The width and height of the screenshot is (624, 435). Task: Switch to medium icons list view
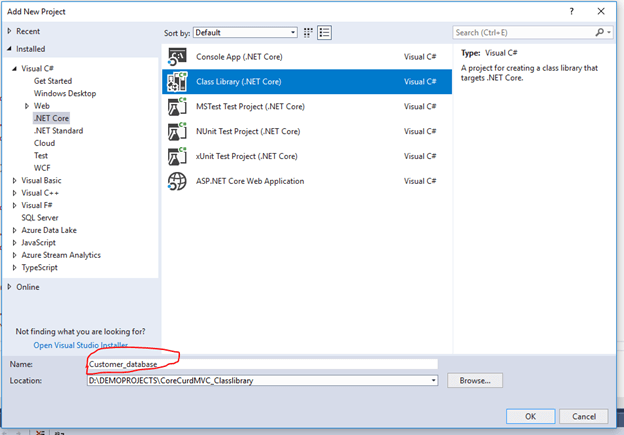point(324,33)
